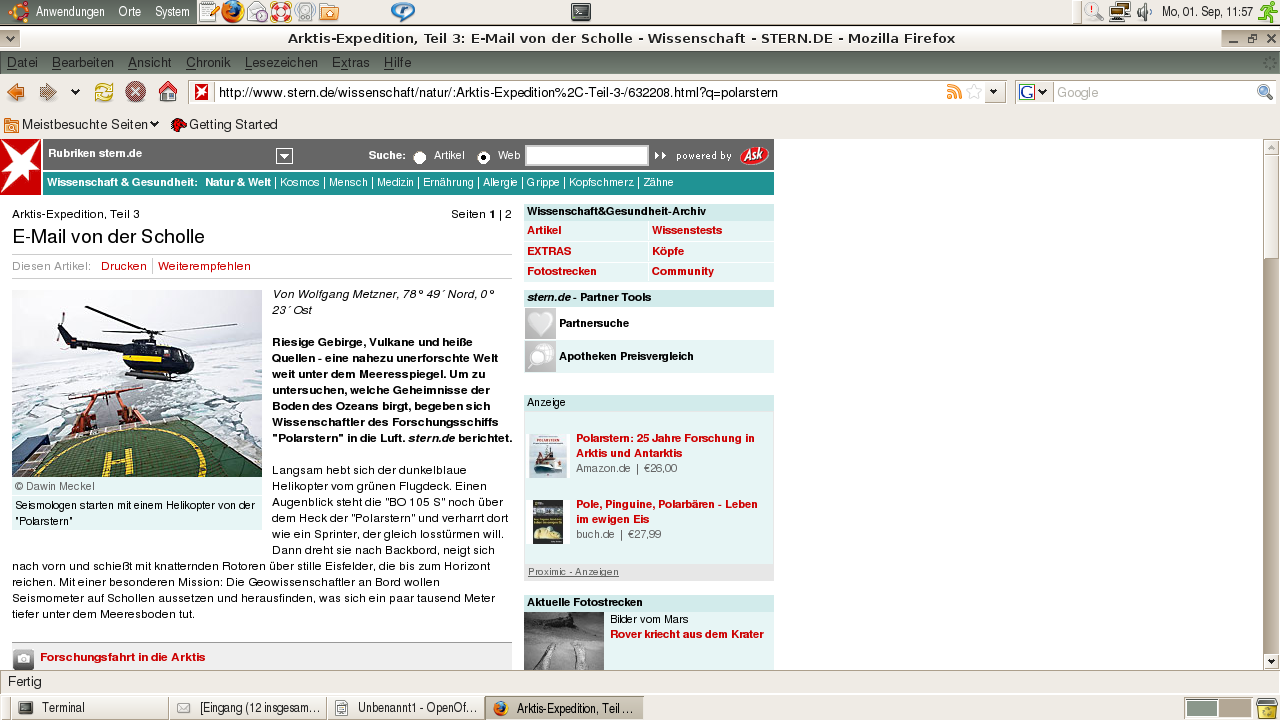Viewport: 1280px width, 720px height.
Task: Launch the RealPlayer panel icon
Action: pos(403,12)
